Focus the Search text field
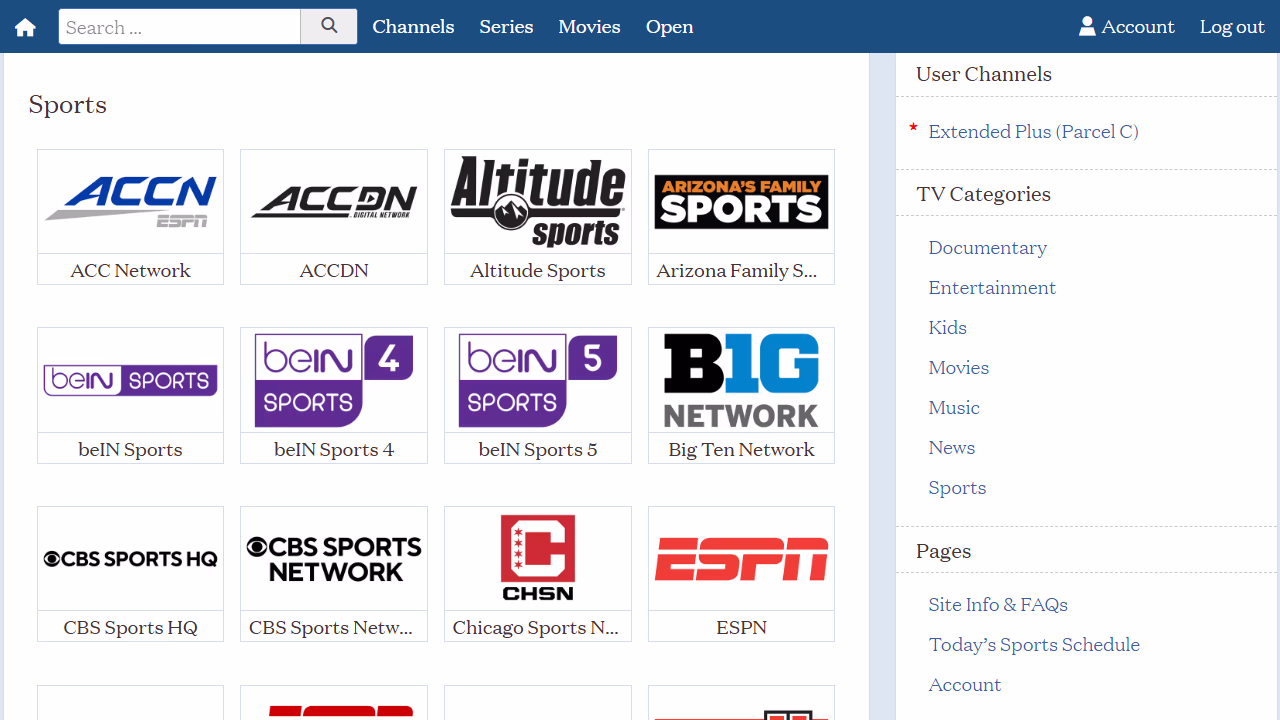Screen dimensions: 1280x720 point(180,27)
